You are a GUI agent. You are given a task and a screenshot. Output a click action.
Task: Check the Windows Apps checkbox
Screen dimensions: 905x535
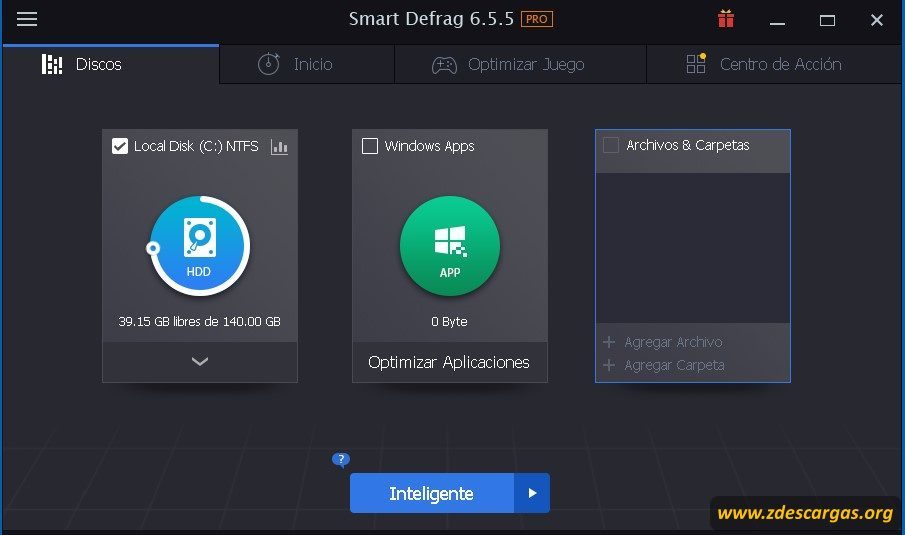370,146
